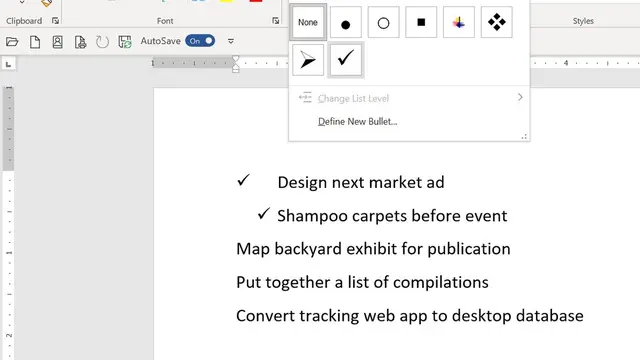Choose the solid square bullet
Viewport: 640px width, 360px height.
coord(421,22)
